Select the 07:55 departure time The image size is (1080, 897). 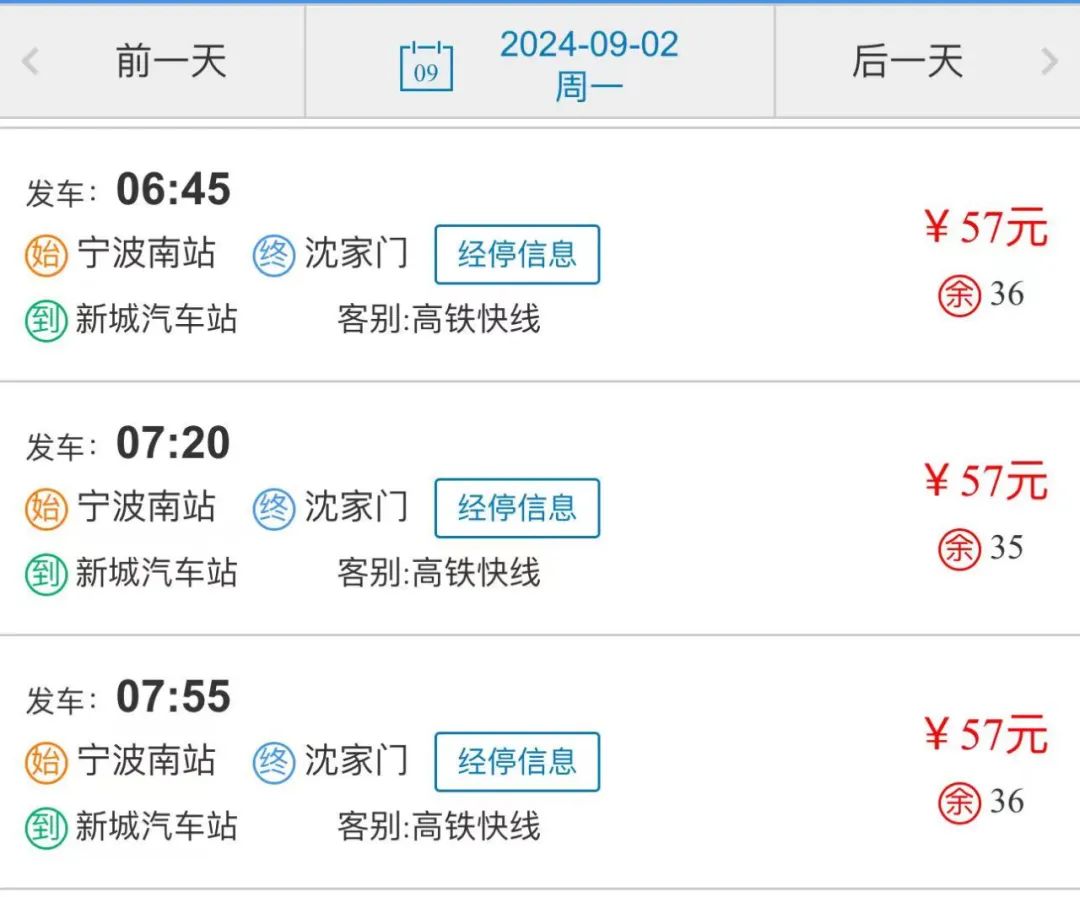pyautogui.click(x=173, y=696)
